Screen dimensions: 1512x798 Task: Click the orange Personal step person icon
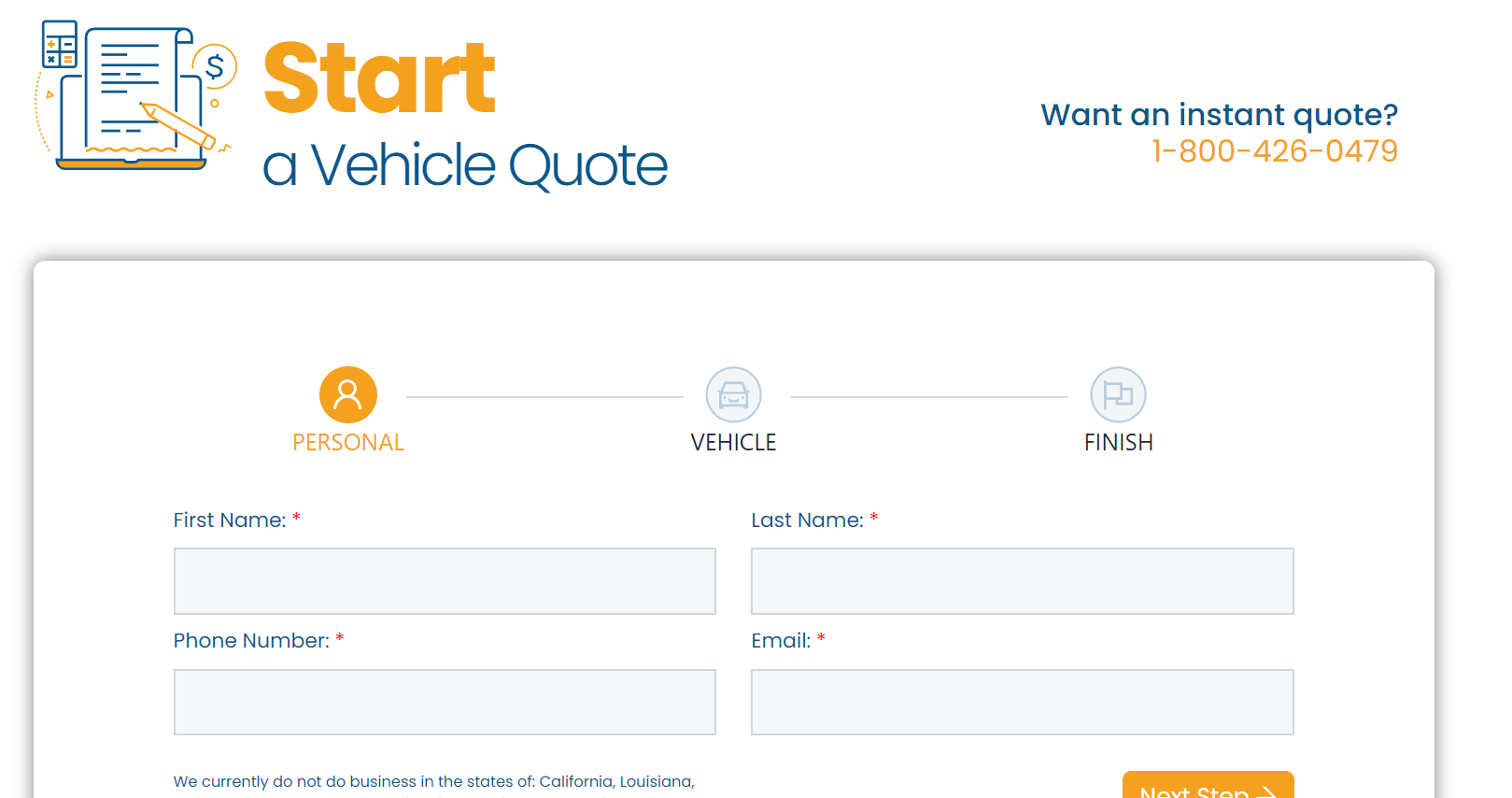click(x=348, y=394)
